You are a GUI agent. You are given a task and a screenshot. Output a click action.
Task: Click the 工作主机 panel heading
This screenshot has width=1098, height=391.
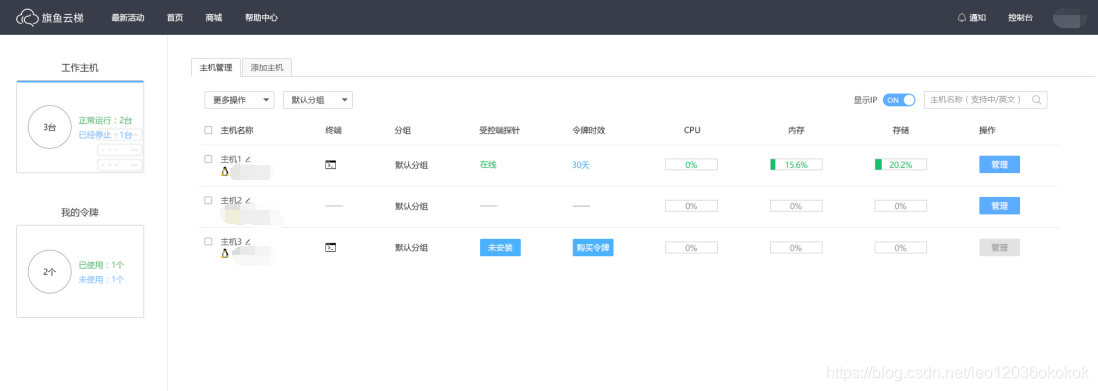click(80, 68)
